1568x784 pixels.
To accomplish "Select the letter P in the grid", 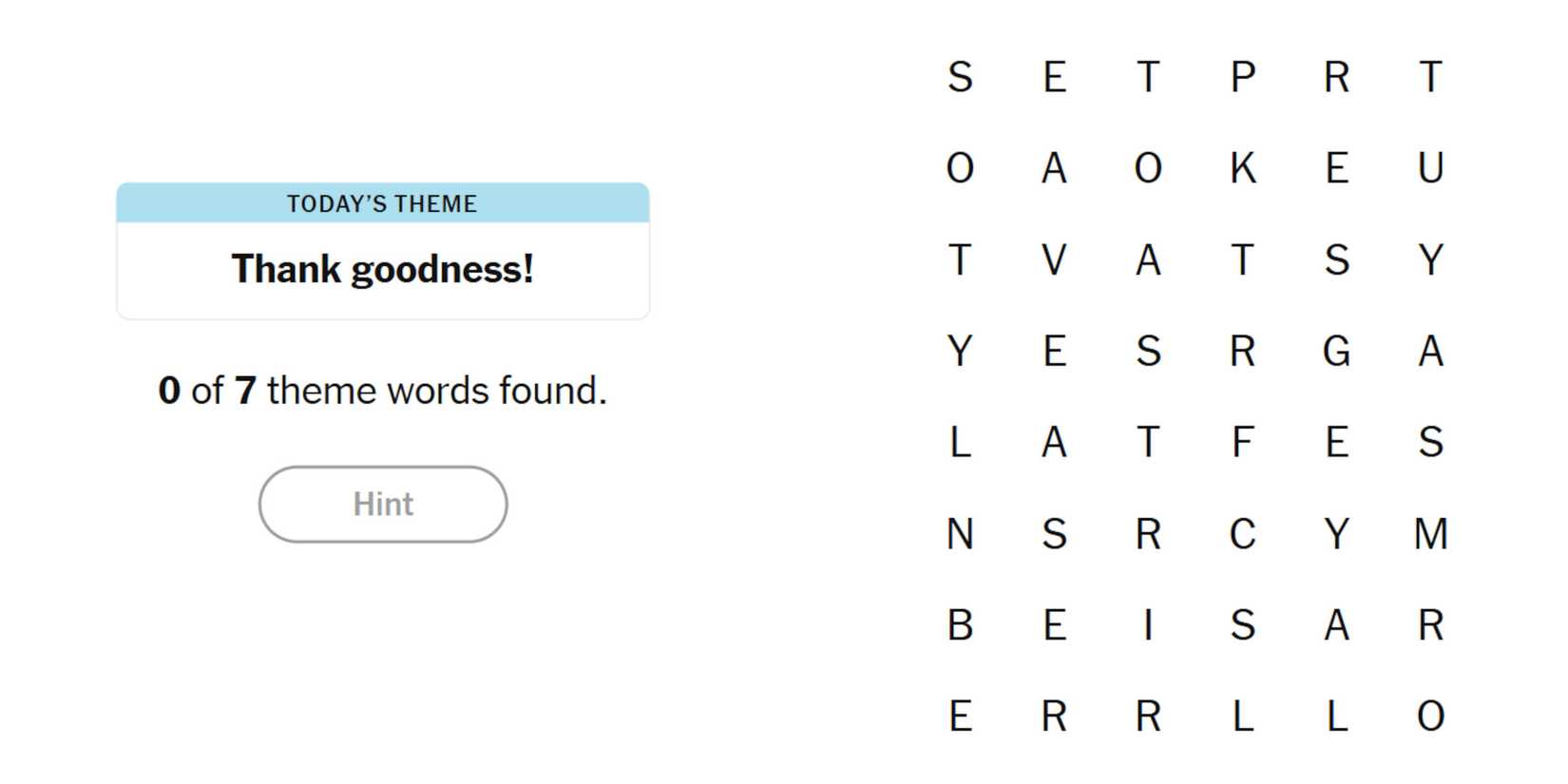I will coord(1242,77).
